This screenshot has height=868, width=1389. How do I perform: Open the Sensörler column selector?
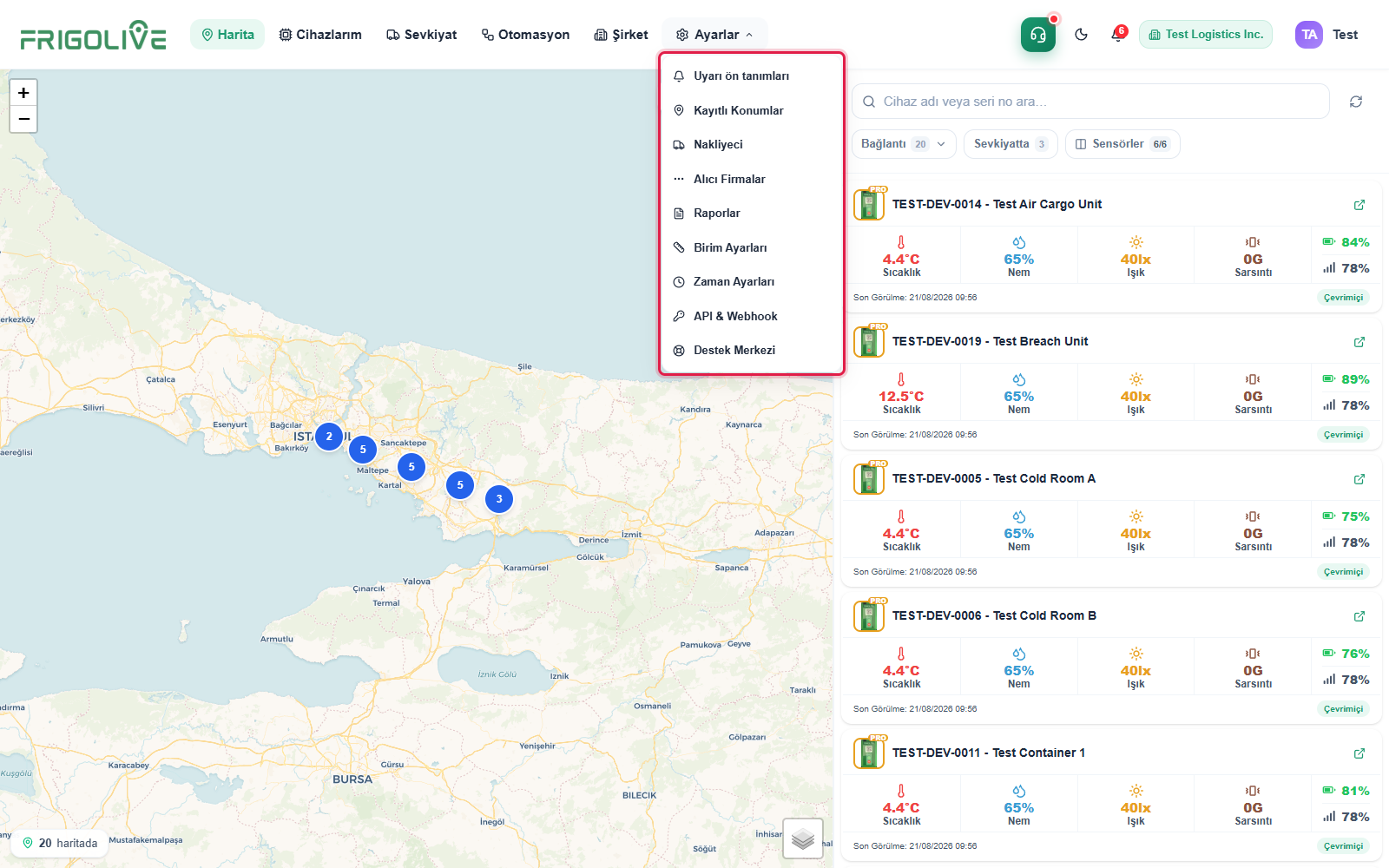click(1122, 144)
